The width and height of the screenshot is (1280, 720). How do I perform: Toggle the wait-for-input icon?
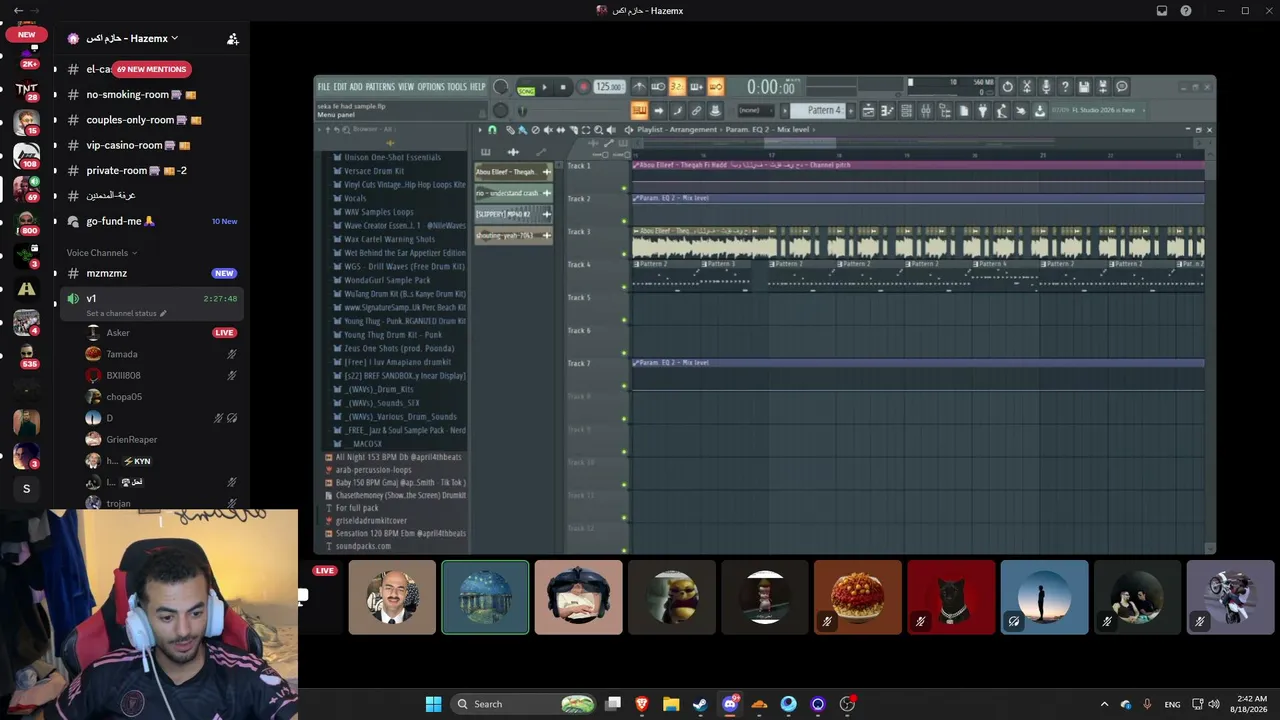658,87
